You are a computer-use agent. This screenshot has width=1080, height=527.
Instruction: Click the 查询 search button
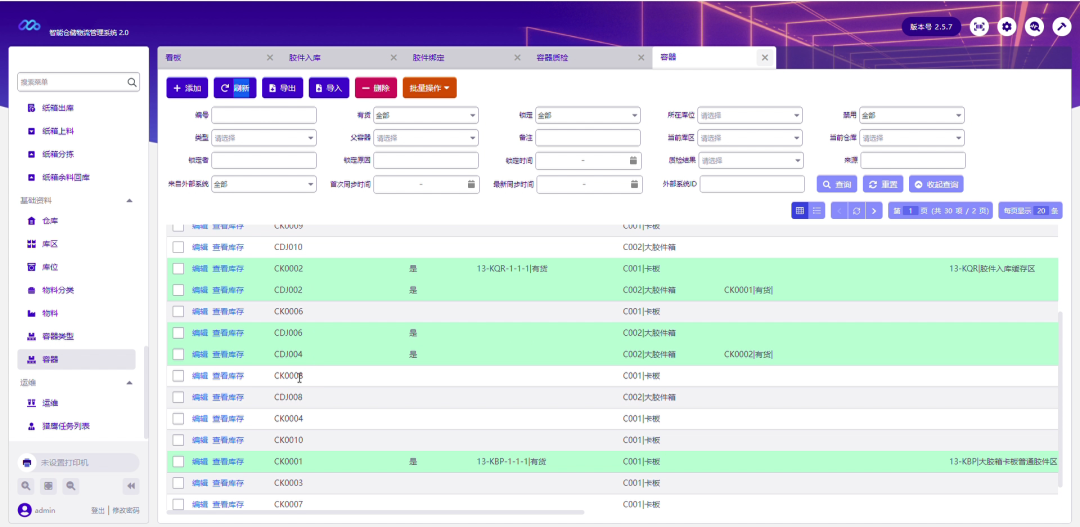[x=837, y=184]
